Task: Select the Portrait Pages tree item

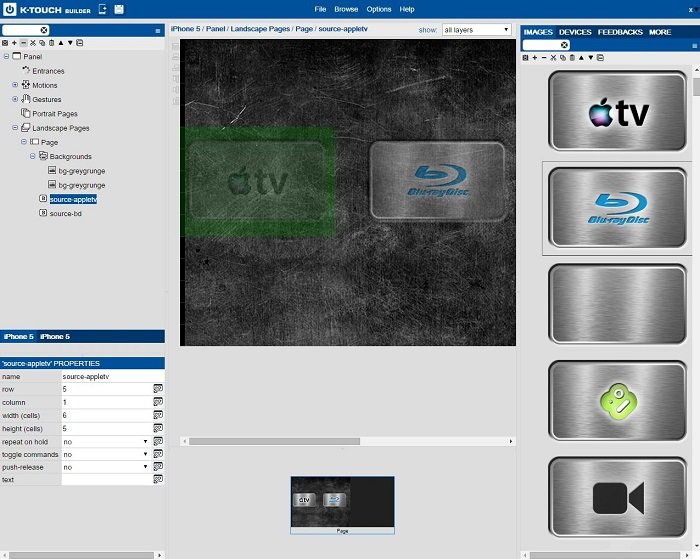Action: click(x=54, y=114)
